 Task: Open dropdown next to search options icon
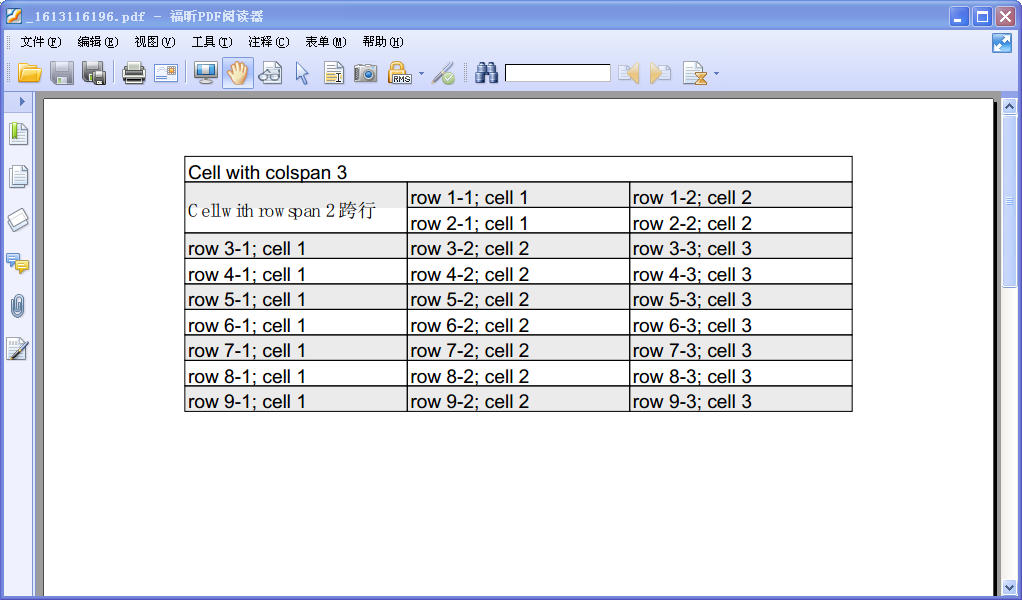pyautogui.click(x=716, y=73)
